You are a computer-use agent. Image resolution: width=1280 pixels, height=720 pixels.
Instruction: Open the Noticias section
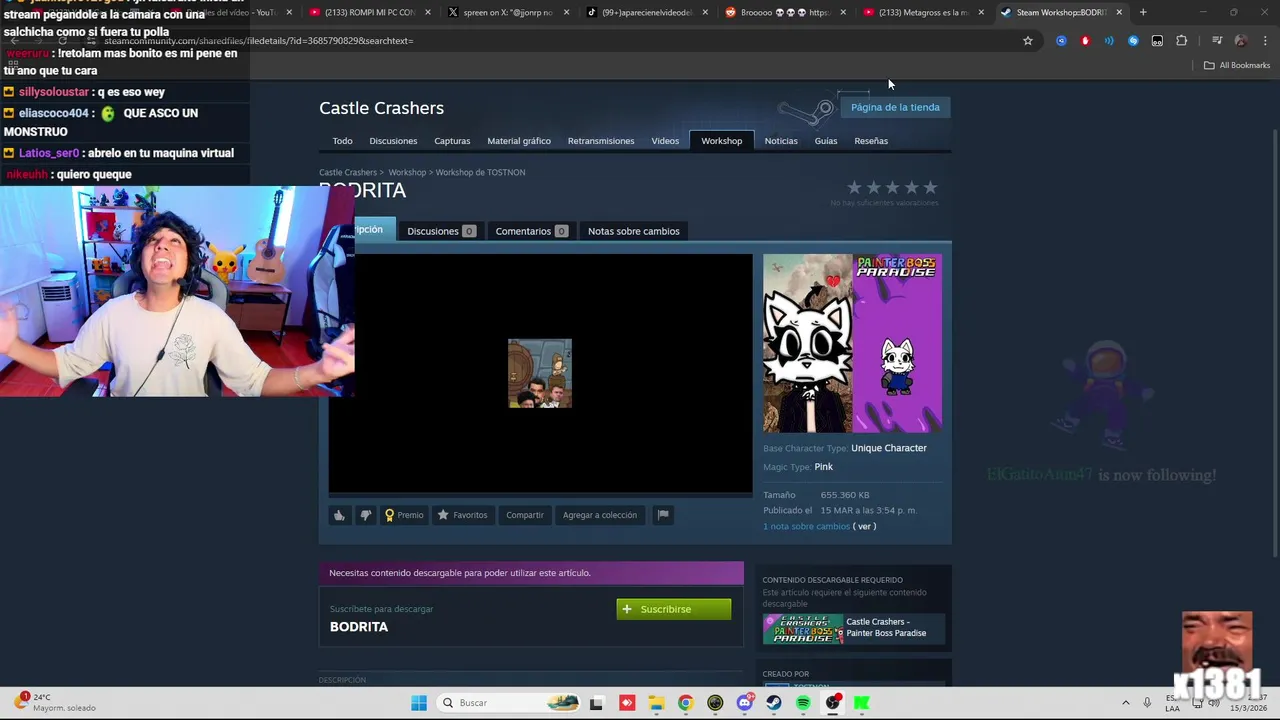[781, 141]
